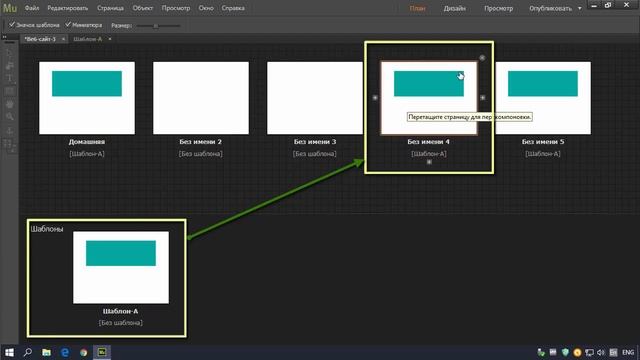This screenshot has height=360, width=640.
Task: Launch Google Chrome from the taskbar
Action: pos(84,352)
